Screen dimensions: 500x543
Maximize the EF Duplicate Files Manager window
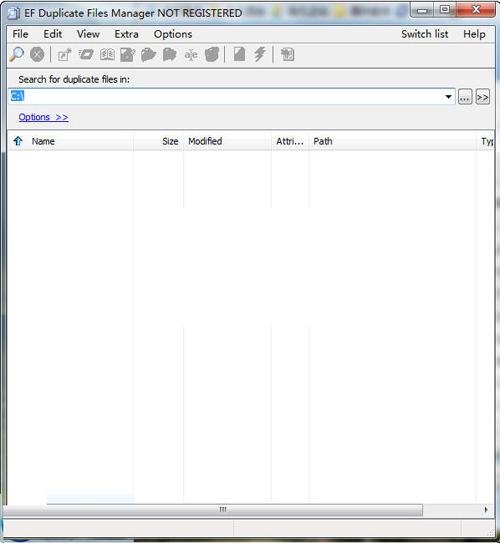(445, 10)
